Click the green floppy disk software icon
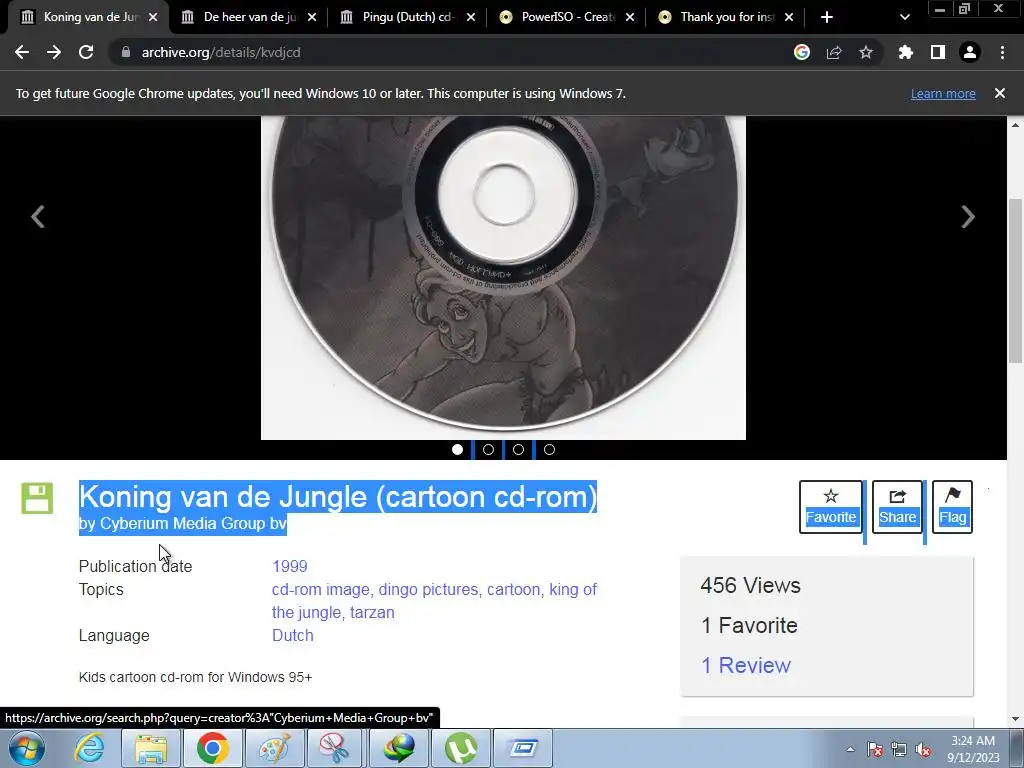Viewport: 1024px width, 768px height. click(37, 498)
